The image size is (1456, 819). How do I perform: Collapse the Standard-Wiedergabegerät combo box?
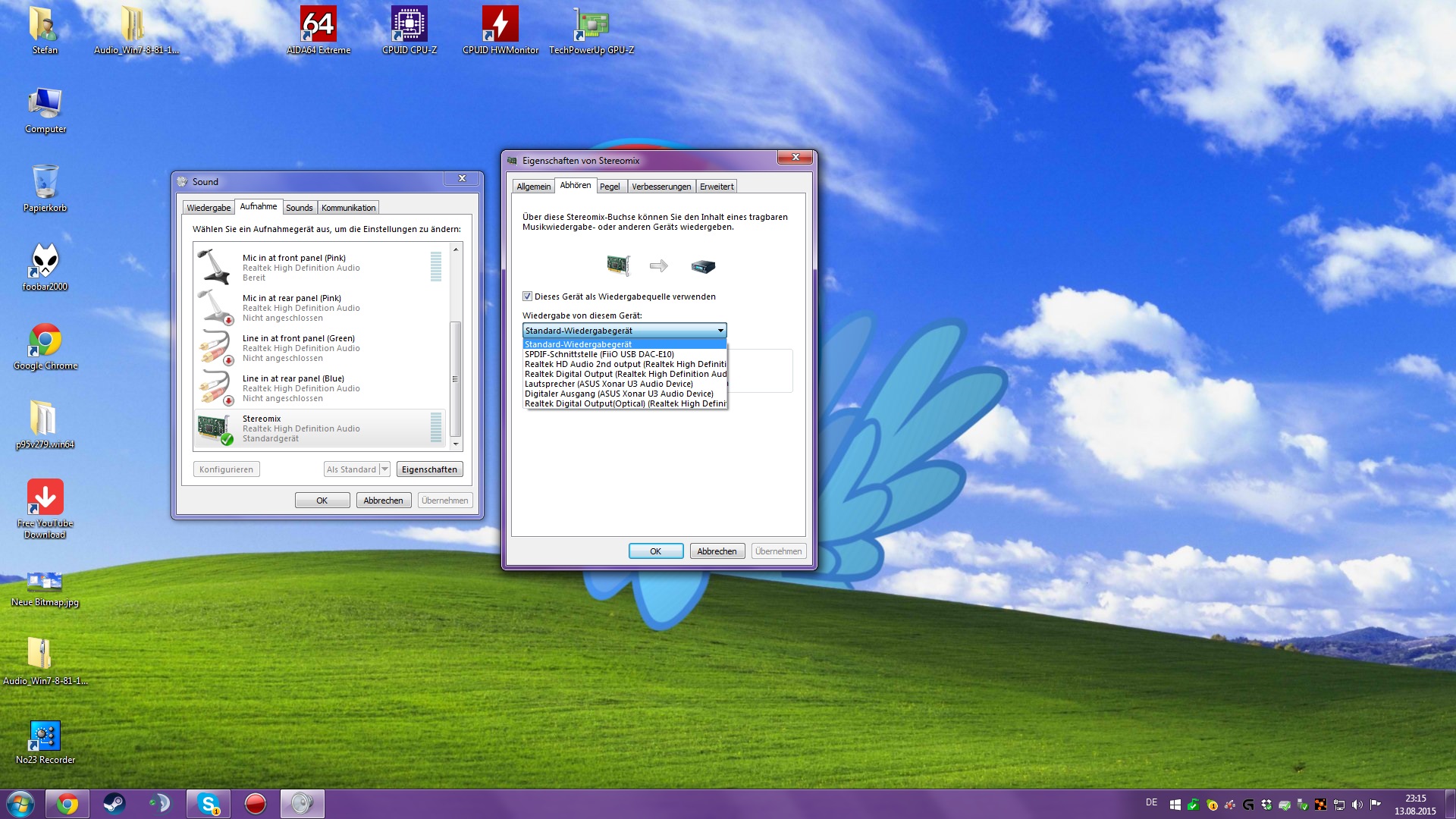(720, 331)
